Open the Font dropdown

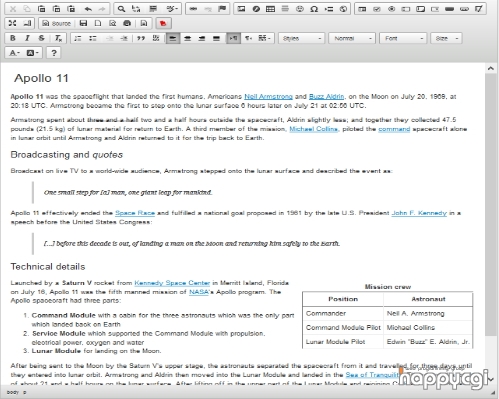(x=403, y=38)
